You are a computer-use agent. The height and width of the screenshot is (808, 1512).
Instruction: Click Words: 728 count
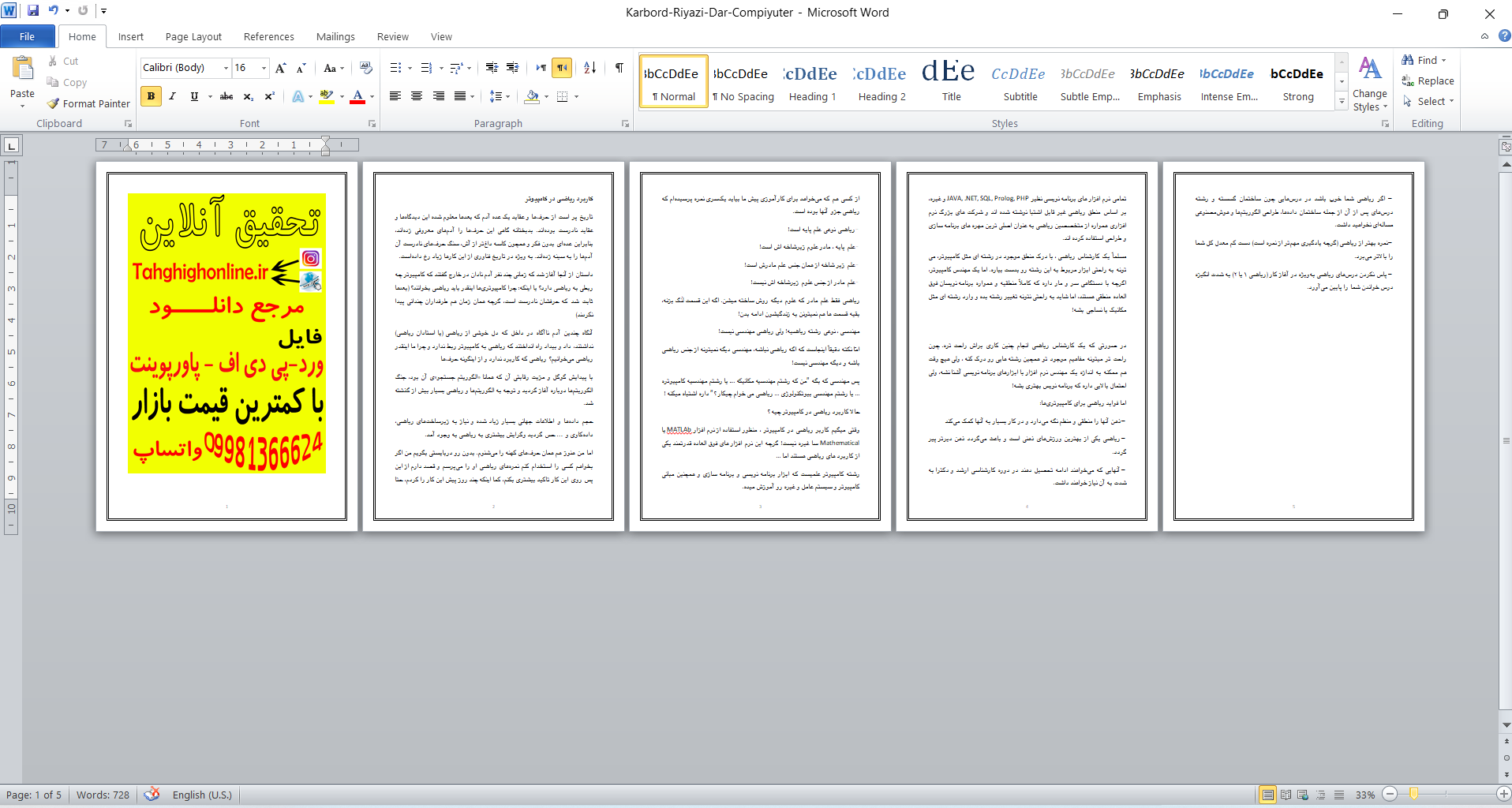pyautogui.click(x=103, y=795)
